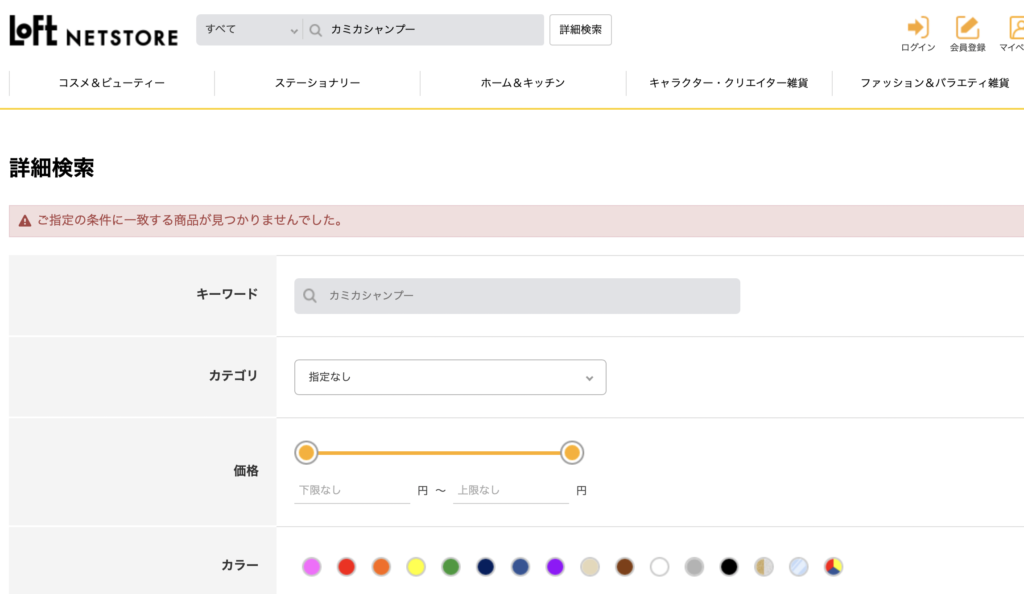Select the green color swatch
Viewport: 1024px width, 594px height.
[x=451, y=567]
